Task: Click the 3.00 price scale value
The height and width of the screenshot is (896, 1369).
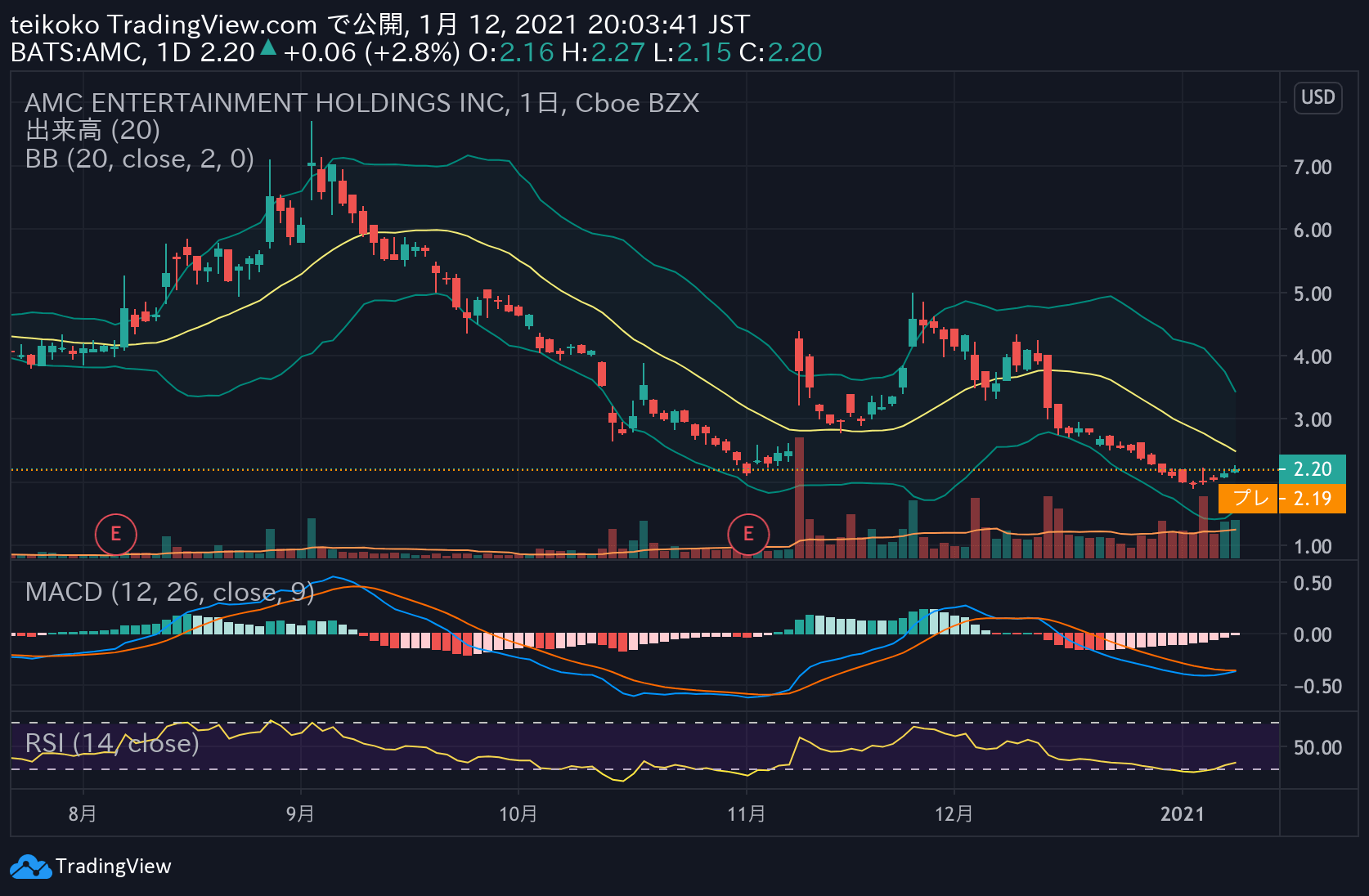Action: click(1313, 419)
